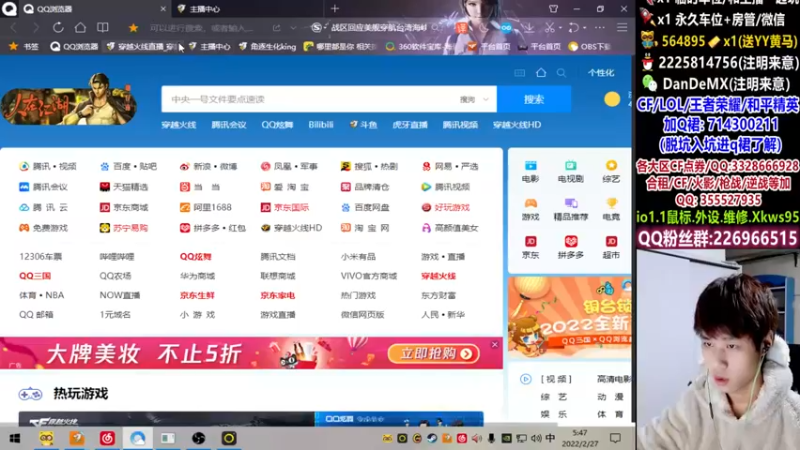
Task: Click the orange bookmark star in toolbar
Action: (x=133, y=28)
